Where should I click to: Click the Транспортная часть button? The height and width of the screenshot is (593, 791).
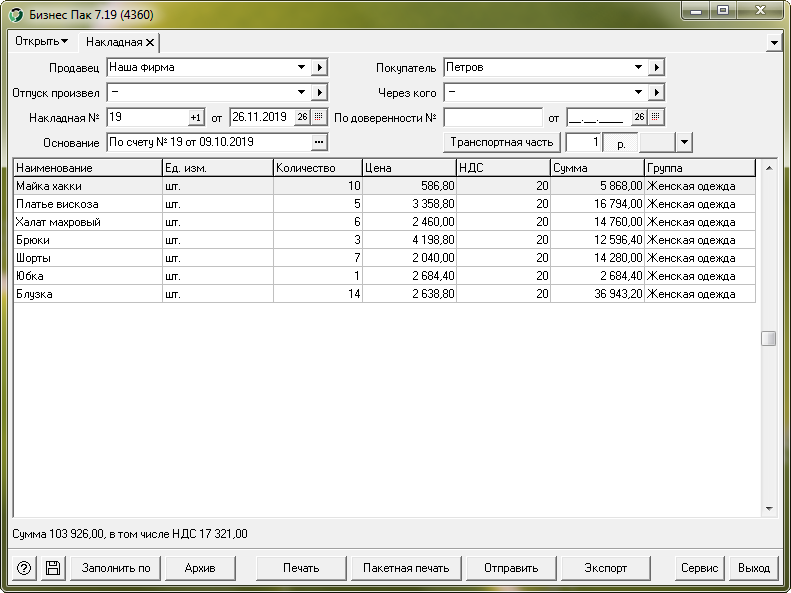(502, 142)
